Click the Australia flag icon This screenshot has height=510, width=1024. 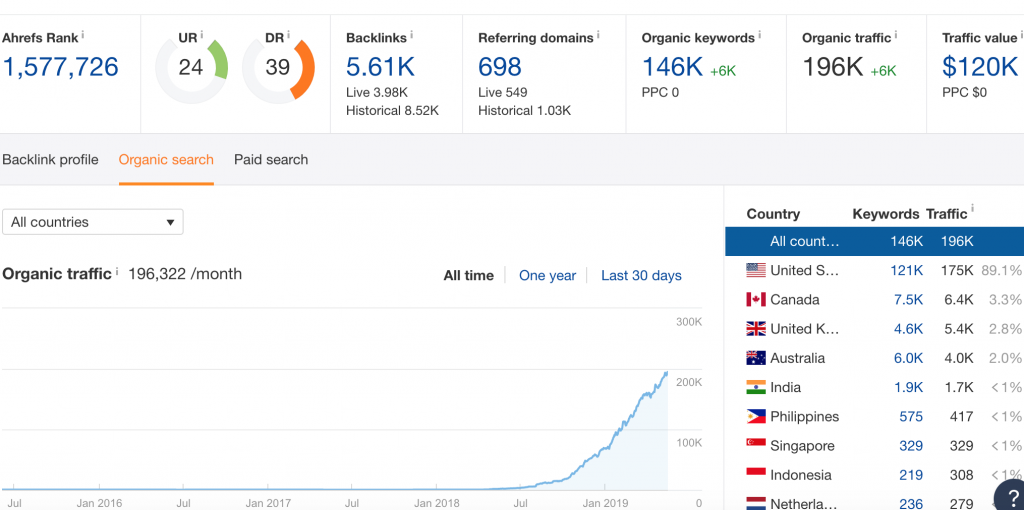click(x=756, y=358)
